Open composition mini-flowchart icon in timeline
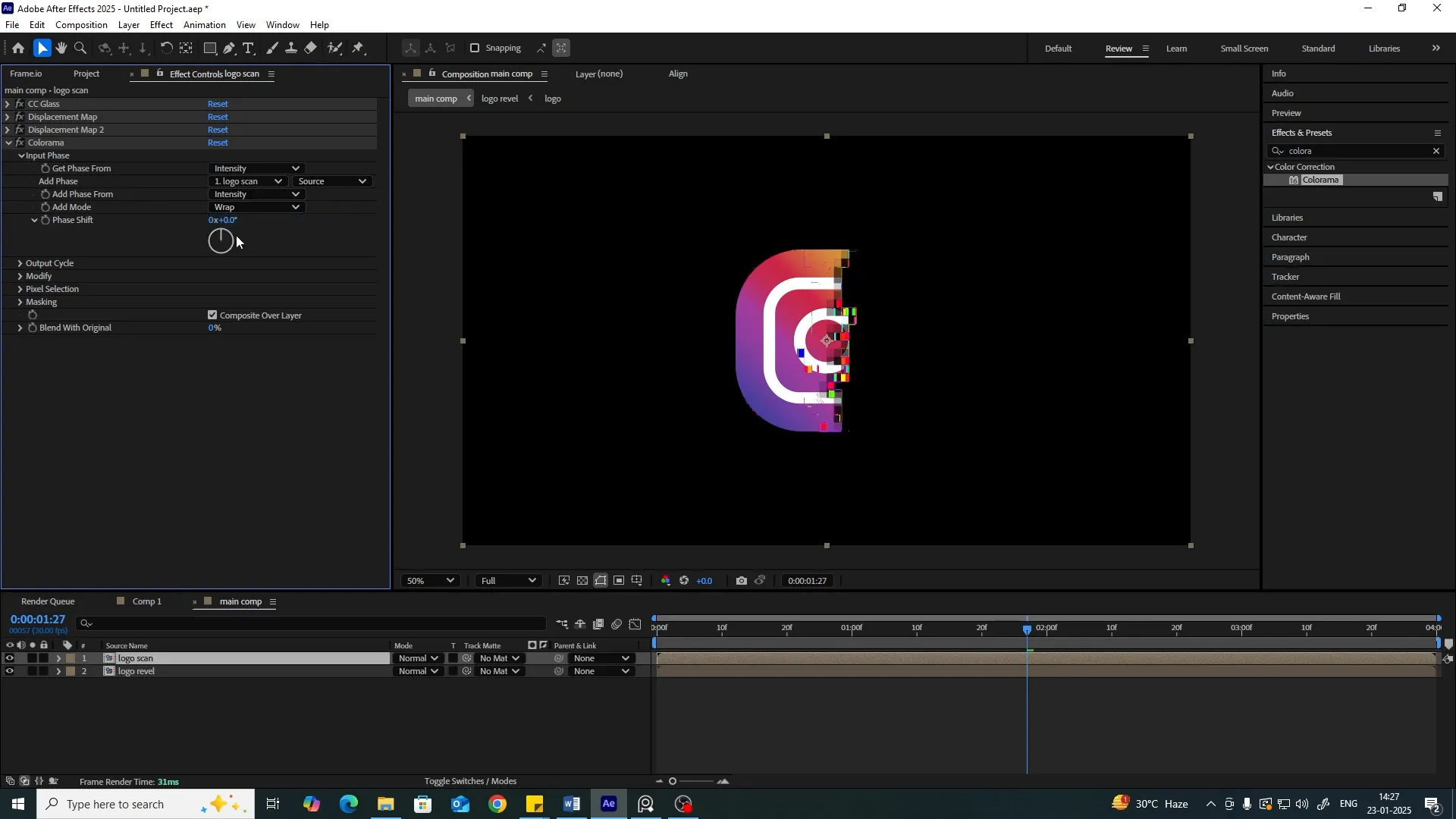Viewport: 1456px width, 819px height. coord(562,624)
